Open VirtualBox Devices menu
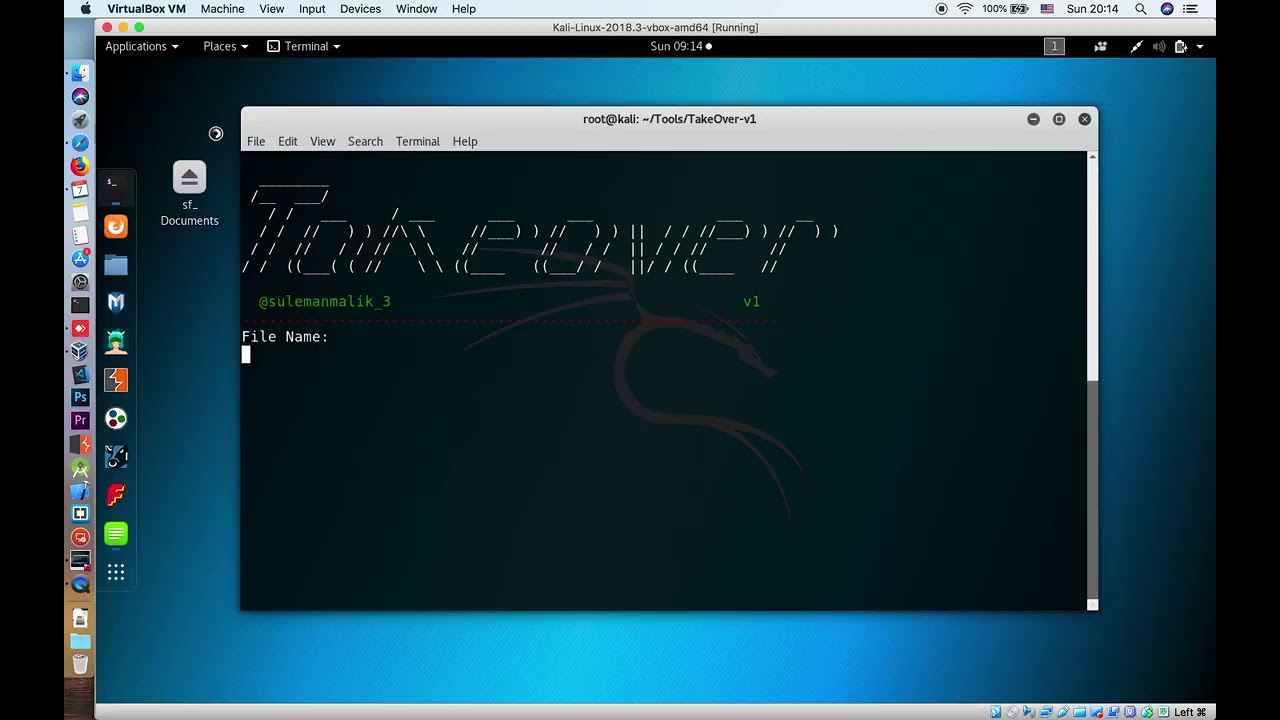Viewport: 1280px width, 720px height. (x=360, y=9)
